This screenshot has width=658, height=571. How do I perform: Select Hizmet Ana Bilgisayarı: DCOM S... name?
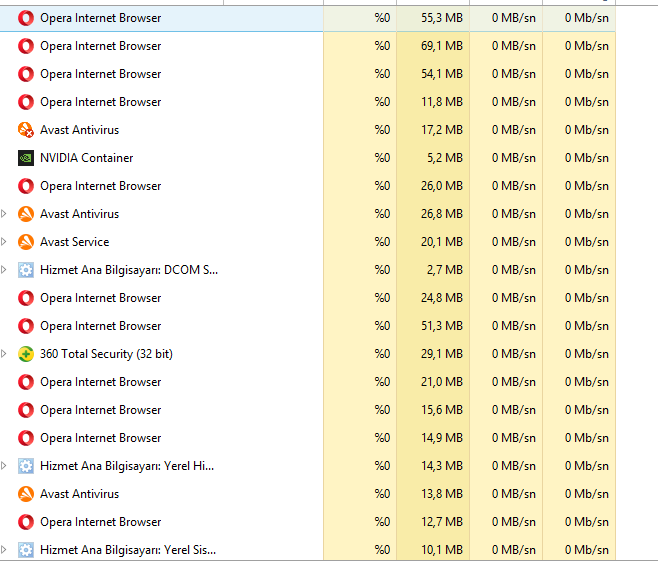pos(129,270)
